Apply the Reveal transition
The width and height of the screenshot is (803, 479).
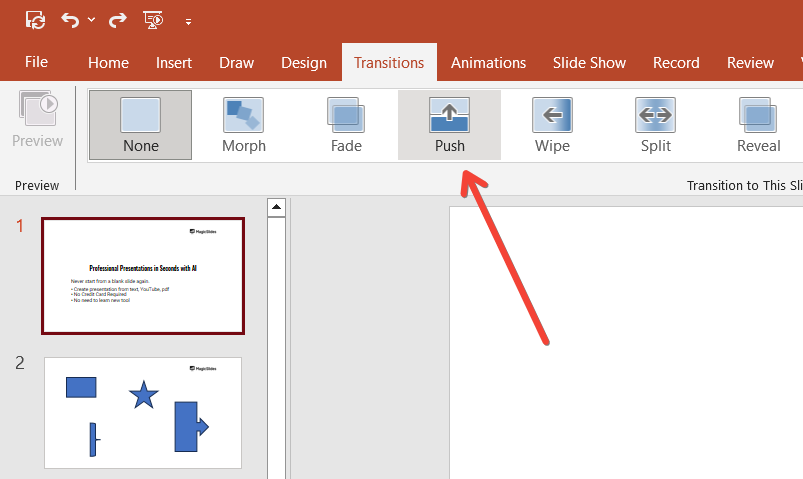pyautogui.click(x=758, y=125)
